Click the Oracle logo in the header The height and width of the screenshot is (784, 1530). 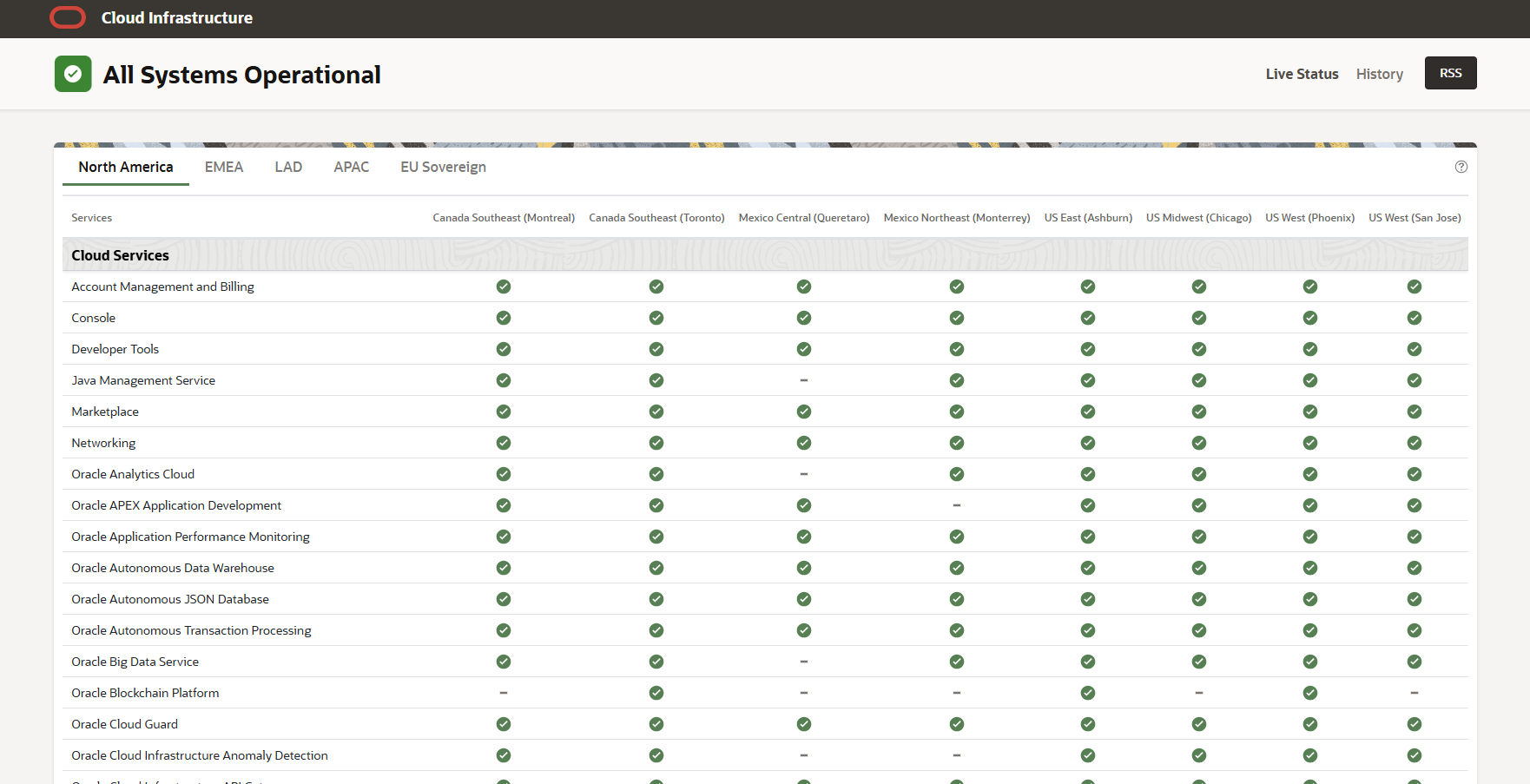tap(68, 17)
